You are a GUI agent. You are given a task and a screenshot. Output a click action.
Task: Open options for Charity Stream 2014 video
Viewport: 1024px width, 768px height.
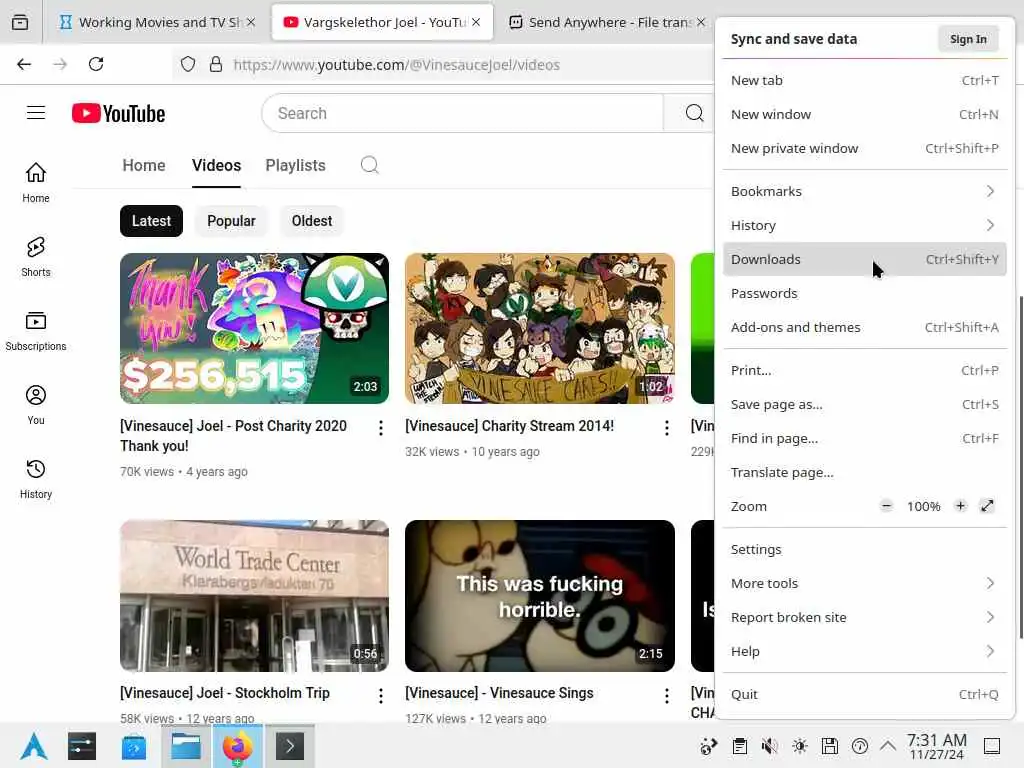666,428
